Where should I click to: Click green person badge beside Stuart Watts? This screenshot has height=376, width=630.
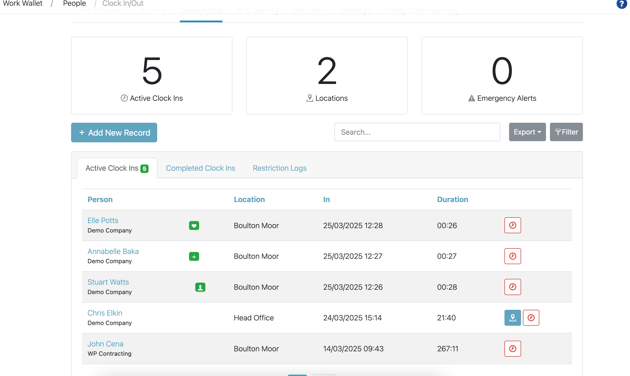(200, 287)
